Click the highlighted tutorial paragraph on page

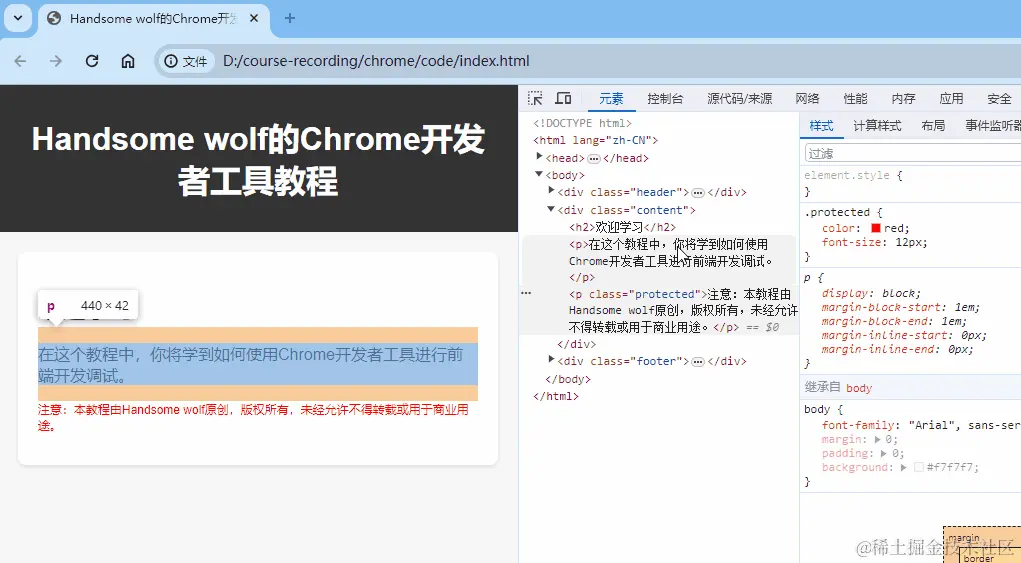(258, 364)
